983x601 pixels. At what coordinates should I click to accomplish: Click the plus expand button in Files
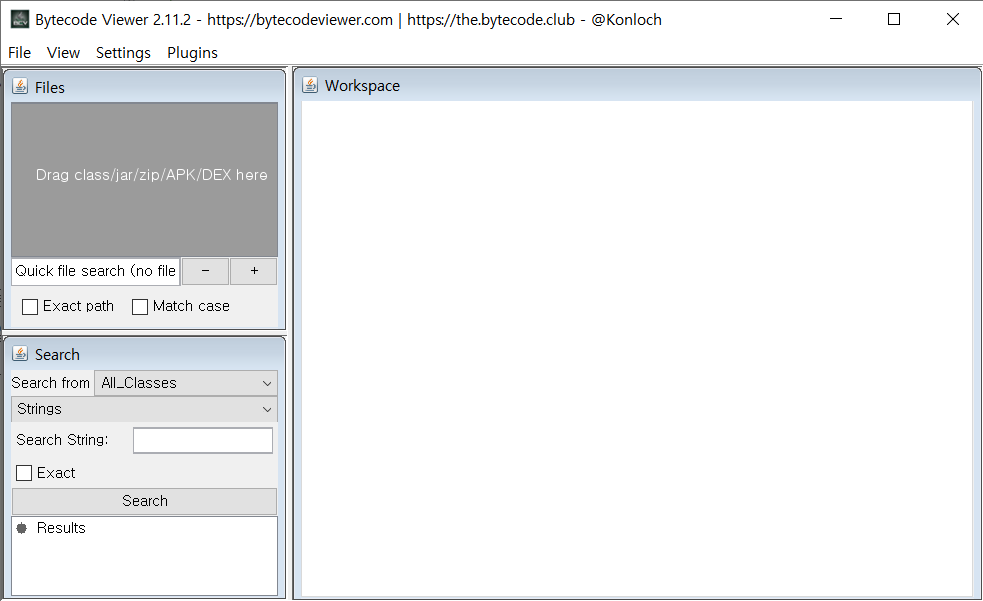pyautogui.click(x=253, y=271)
